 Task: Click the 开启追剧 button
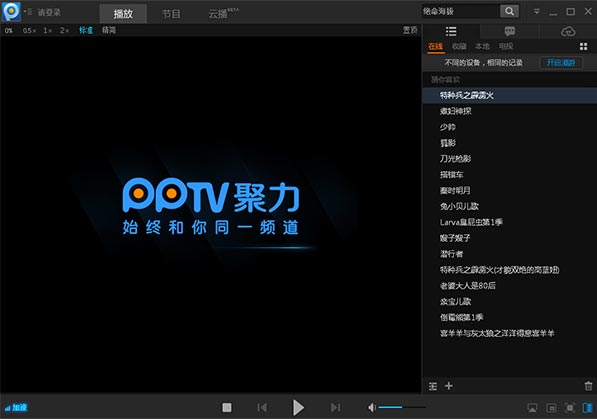pos(561,63)
